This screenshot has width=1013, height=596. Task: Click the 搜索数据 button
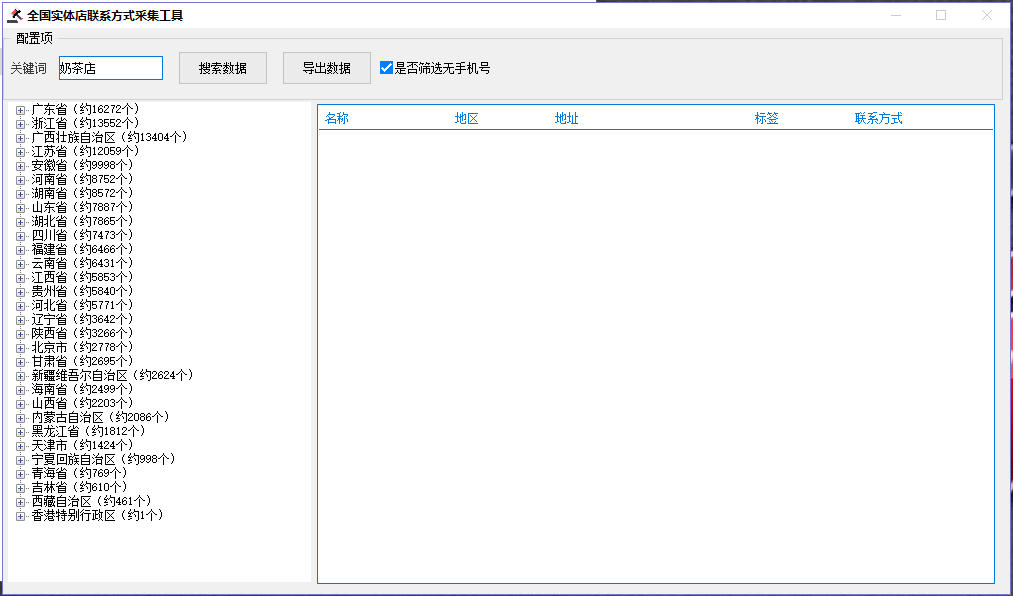click(x=223, y=68)
